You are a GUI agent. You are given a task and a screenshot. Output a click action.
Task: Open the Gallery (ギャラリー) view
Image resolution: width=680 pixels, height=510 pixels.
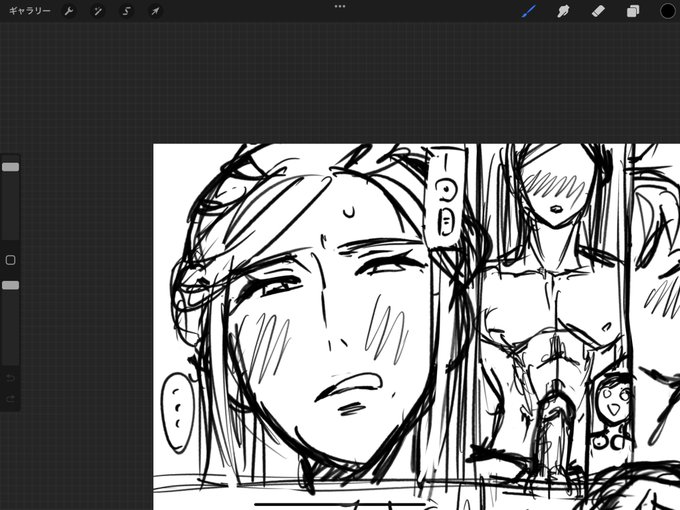tap(29, 11)
